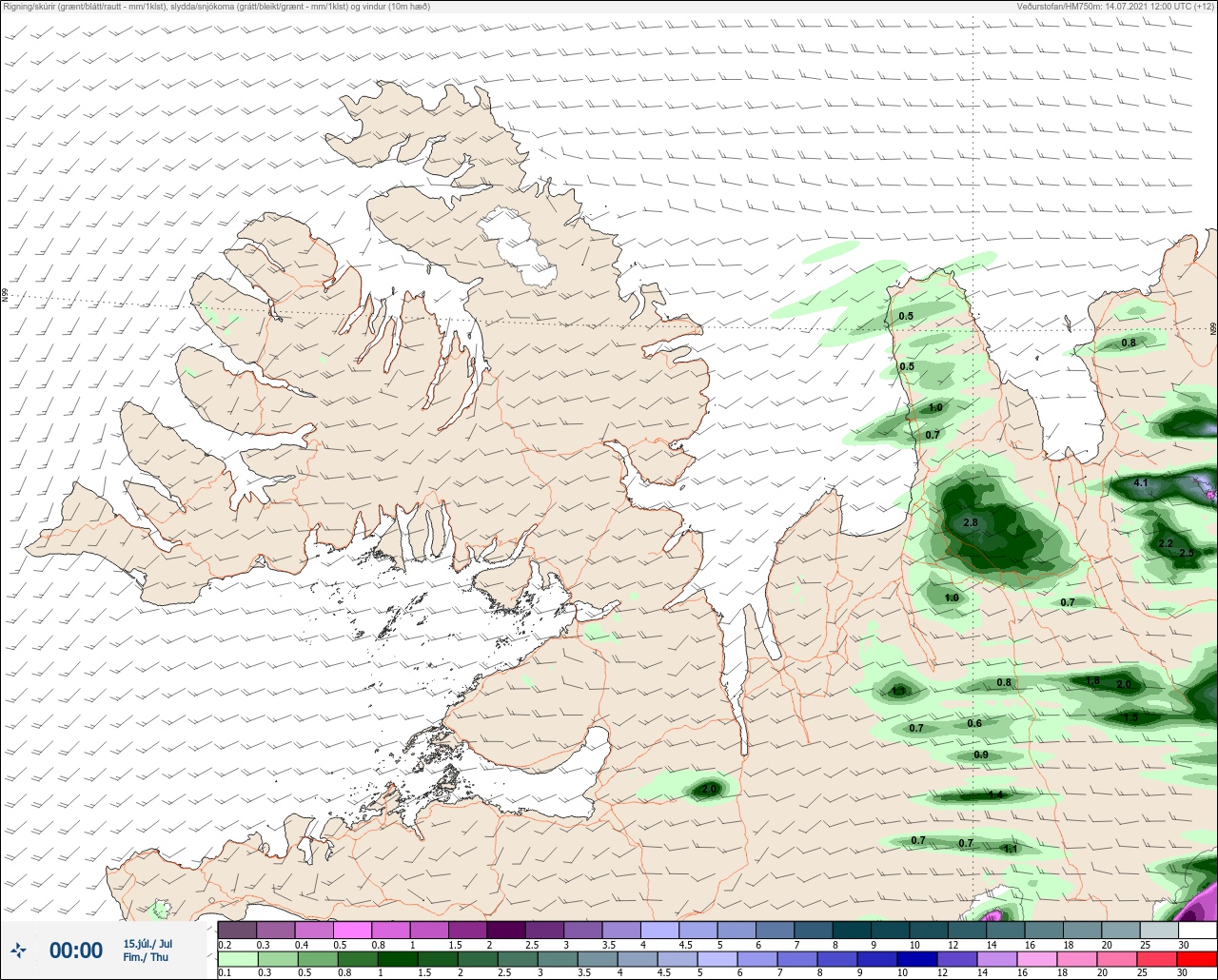Viewport: 1218px width, 980px height.
Task: Pick the dark teal swatch labeled 9 in upper legend
Action: pyautogui.click(x=891, y=930)
